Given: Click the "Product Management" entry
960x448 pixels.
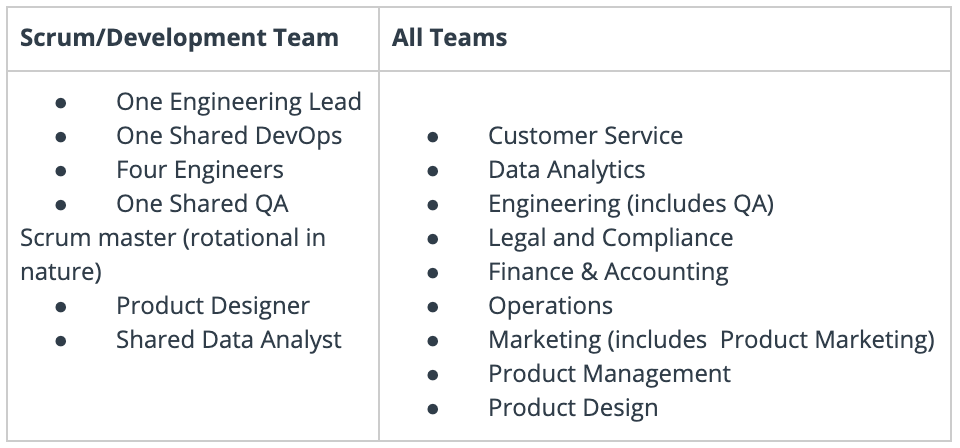Looking at the screenshot, I should tap(609, 374).
